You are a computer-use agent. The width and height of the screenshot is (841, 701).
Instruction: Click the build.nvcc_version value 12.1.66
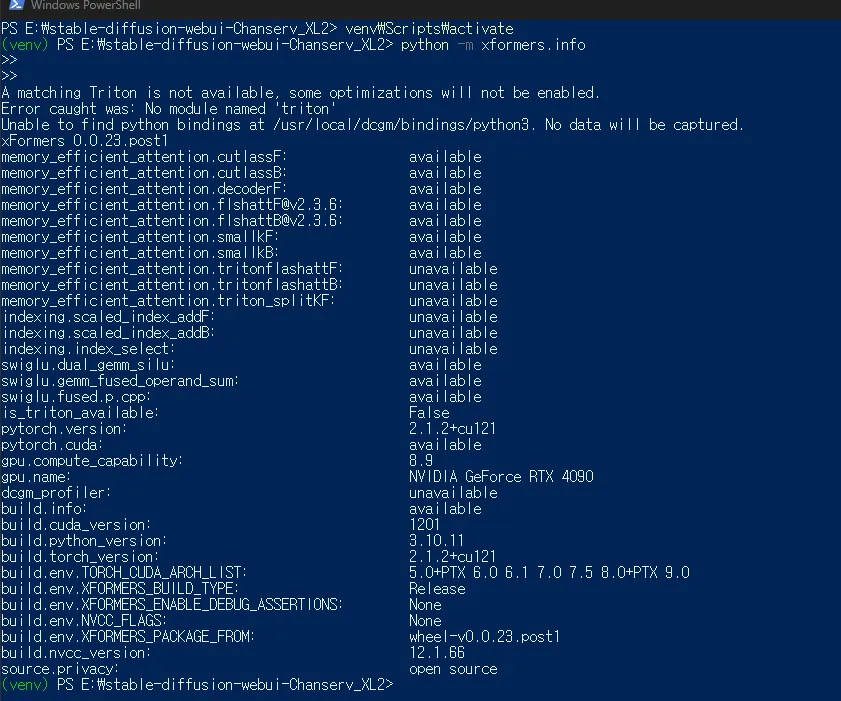click(437, 652)
